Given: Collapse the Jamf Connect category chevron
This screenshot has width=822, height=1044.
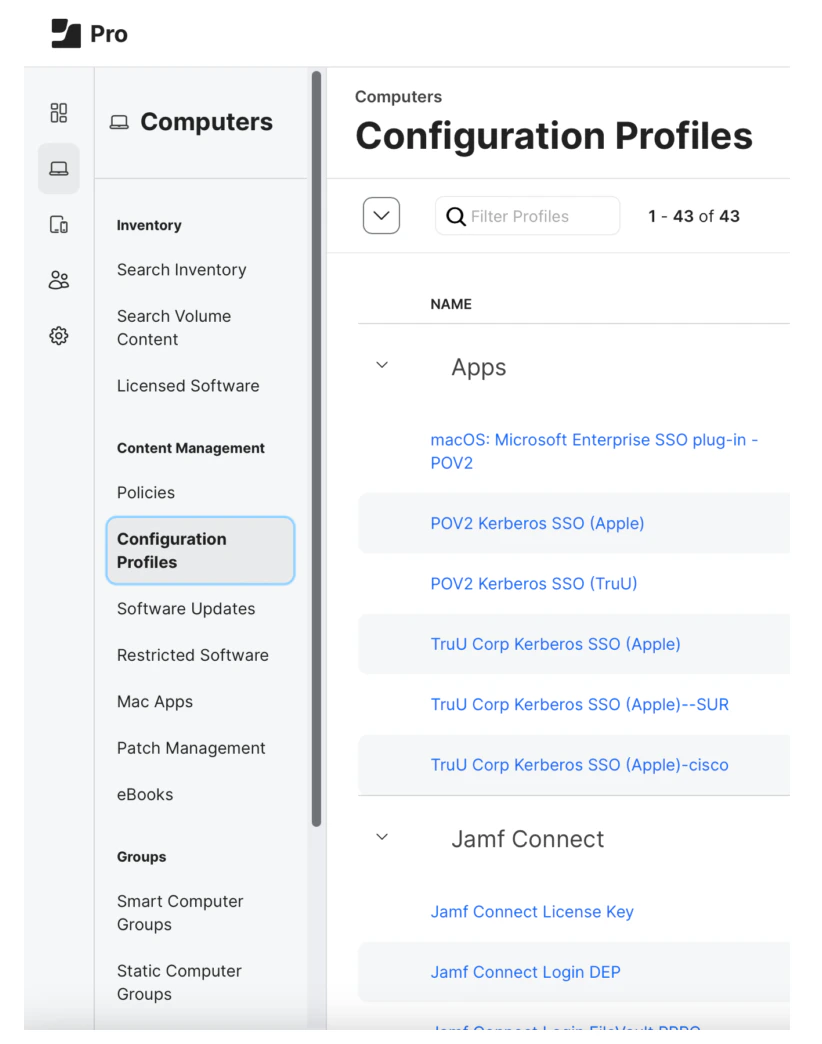Looking at the screenshot, I should (x=382, y=837).
